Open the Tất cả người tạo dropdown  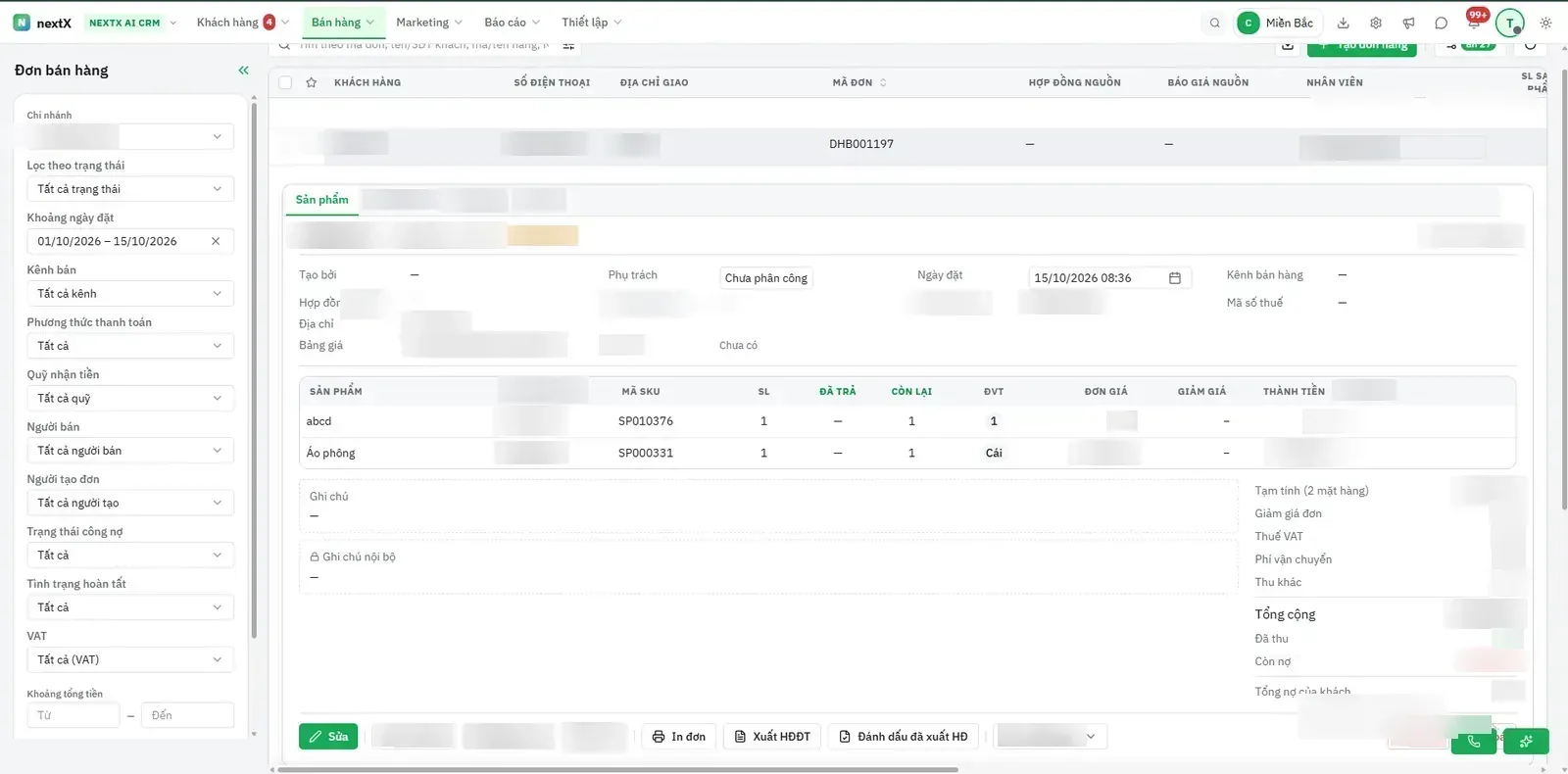point(129,503)
